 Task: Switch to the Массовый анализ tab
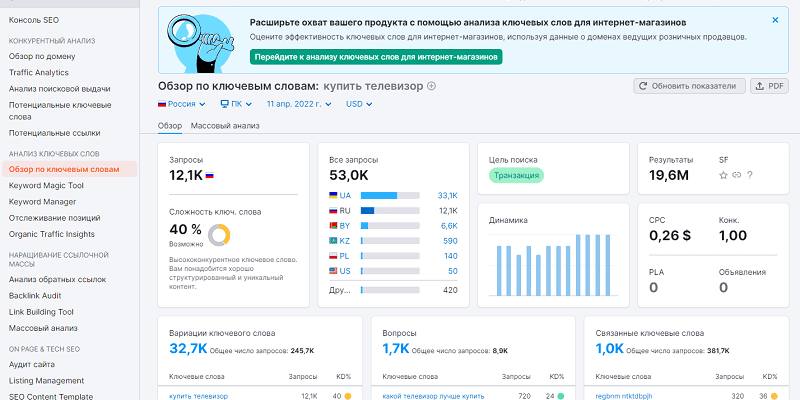coord(225,126)
